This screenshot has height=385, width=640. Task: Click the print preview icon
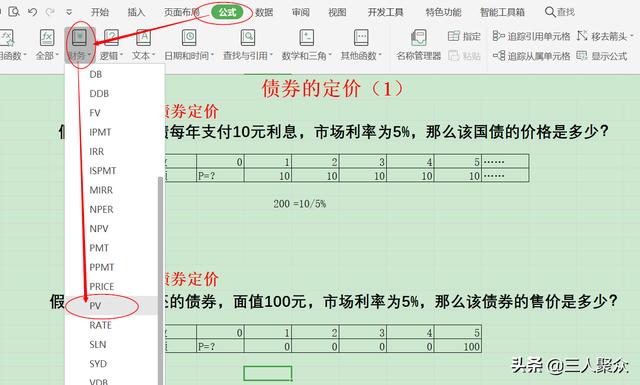pos(14,12)
